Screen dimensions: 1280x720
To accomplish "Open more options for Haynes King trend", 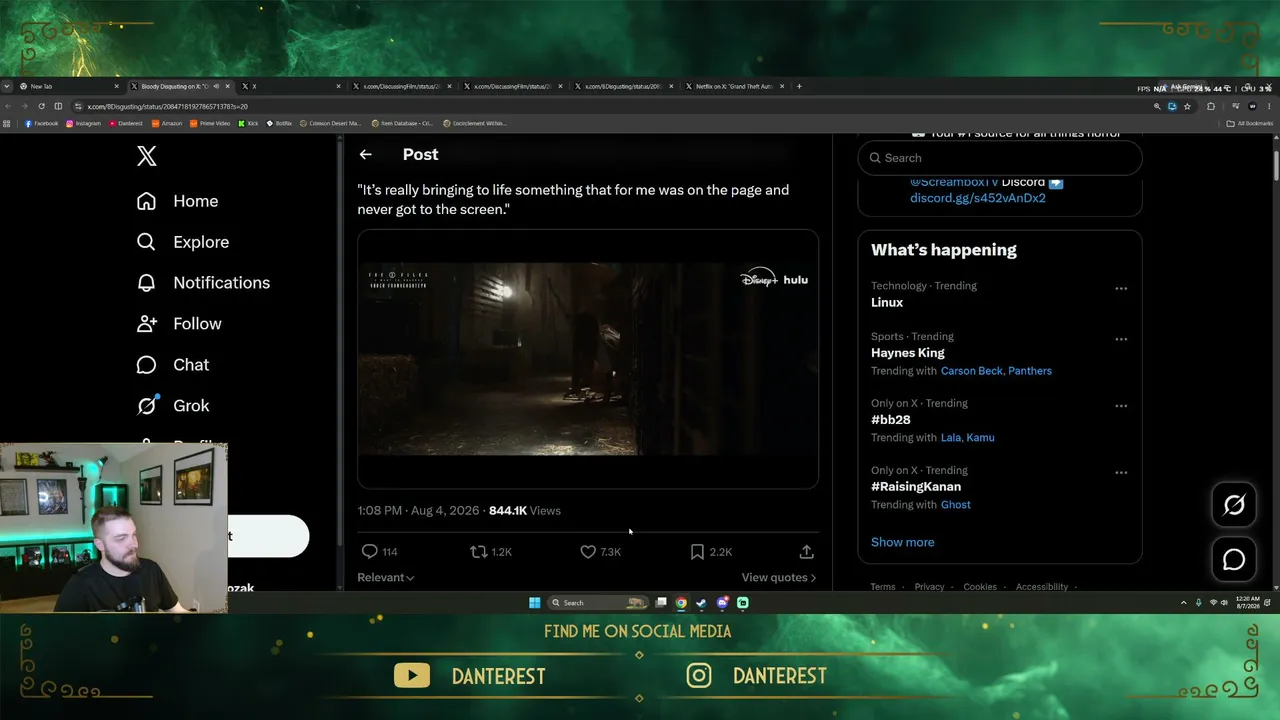I will tap(1121, 339).
